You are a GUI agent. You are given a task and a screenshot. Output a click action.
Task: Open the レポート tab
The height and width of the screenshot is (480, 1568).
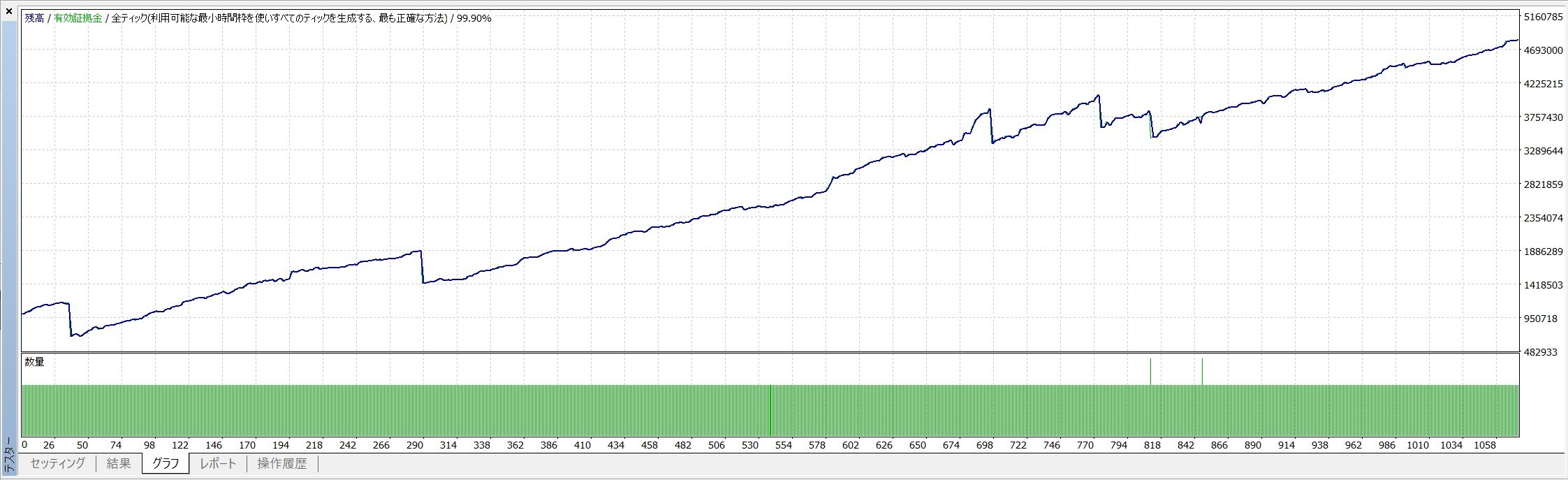pyautogui.click(x=218, y=463)
